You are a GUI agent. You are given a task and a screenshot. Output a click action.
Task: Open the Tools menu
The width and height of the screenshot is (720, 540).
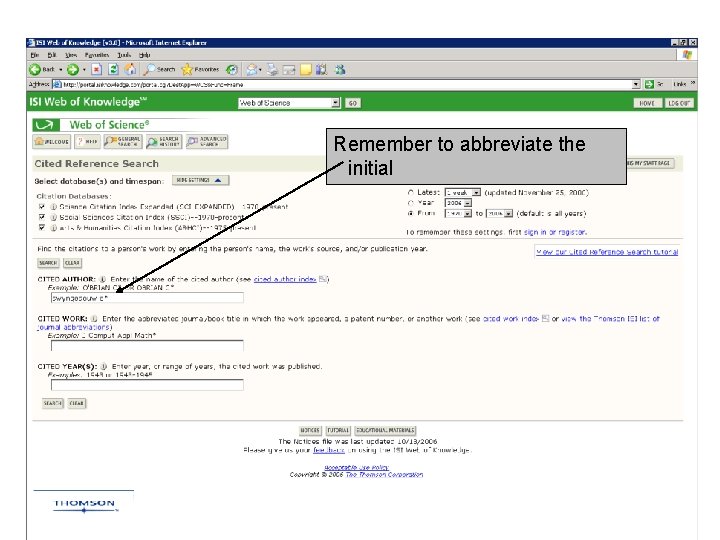[x=124, y=55]
